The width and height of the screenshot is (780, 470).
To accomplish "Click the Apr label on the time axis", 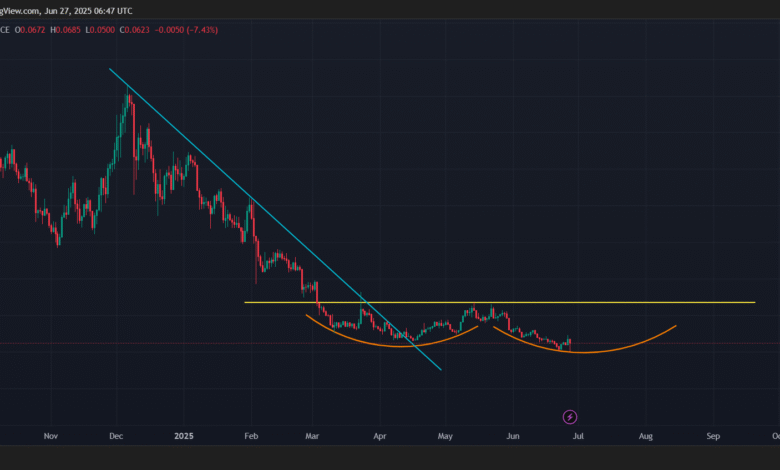I will coord(380,436).
